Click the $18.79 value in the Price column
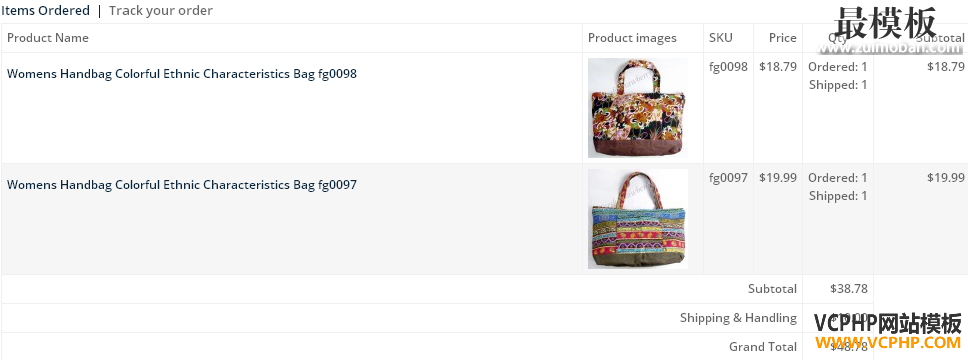Image resolution: width=968 pixels, height=360 pixels. 778,67
